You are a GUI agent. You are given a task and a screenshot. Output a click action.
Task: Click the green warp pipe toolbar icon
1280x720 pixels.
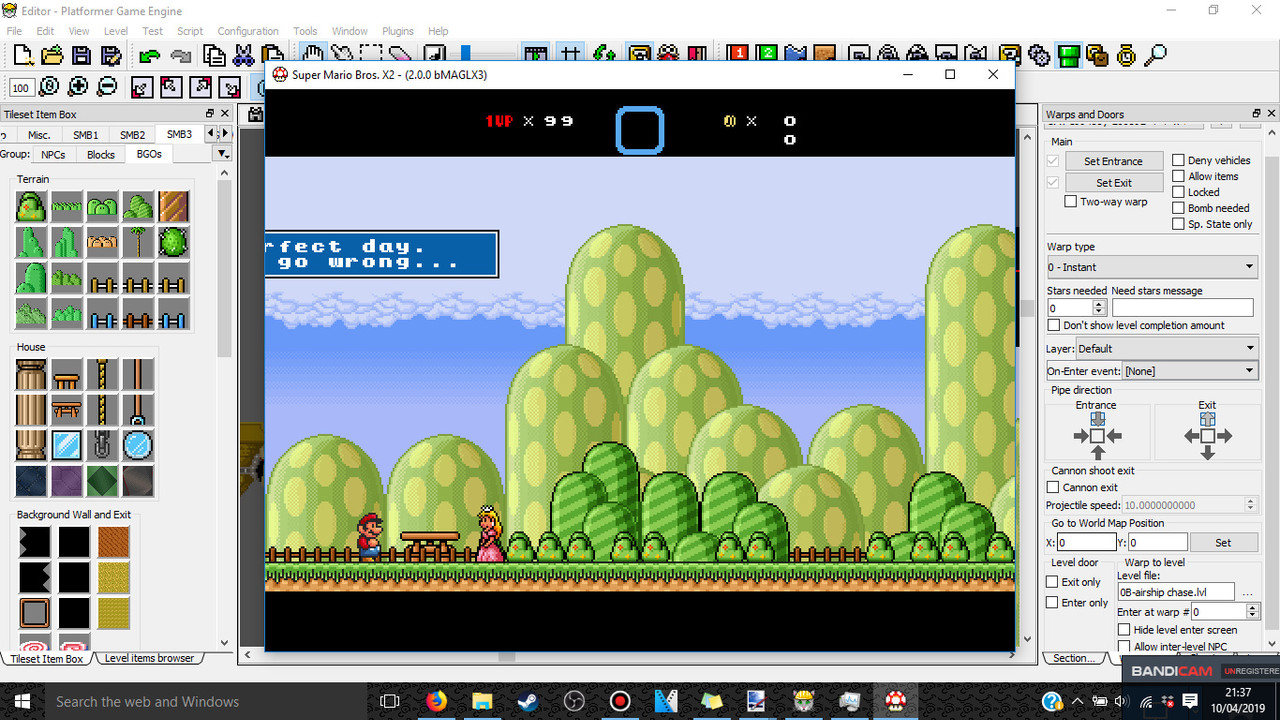click(1069, 55)
